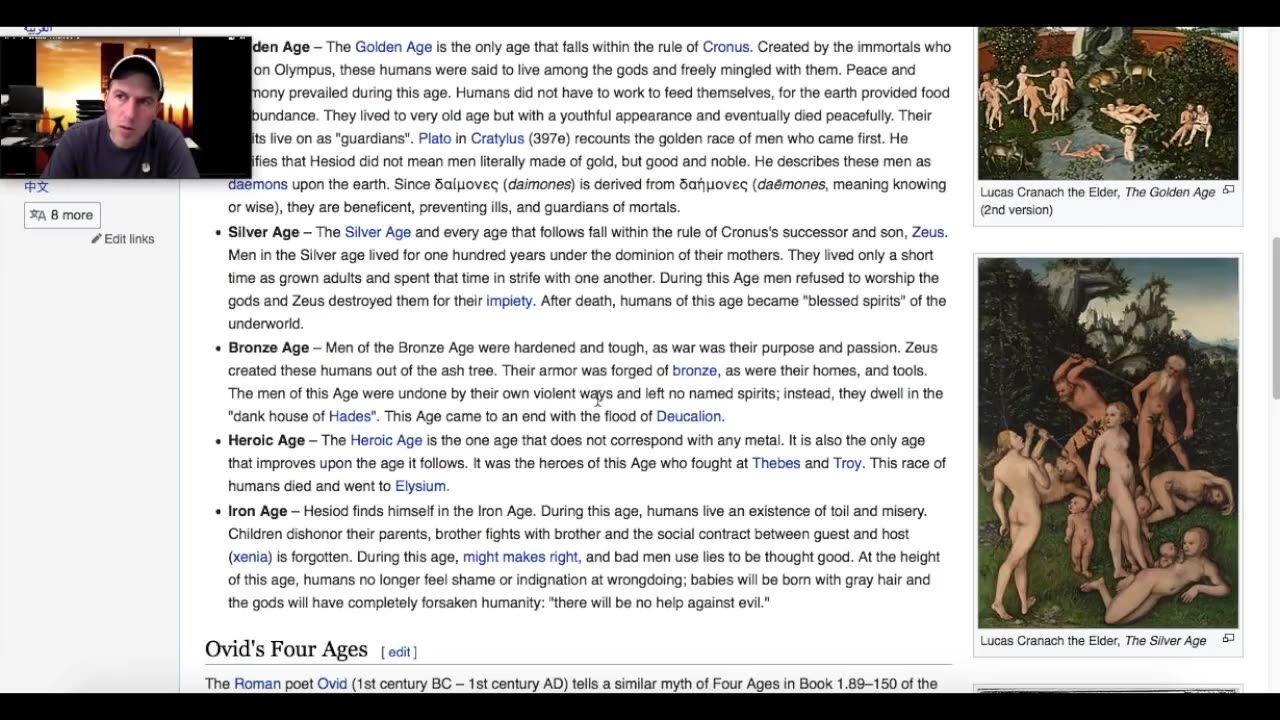Click the bold Bronze Age list heading
This screenshot has width=1280, height=720.
(268, 348)
